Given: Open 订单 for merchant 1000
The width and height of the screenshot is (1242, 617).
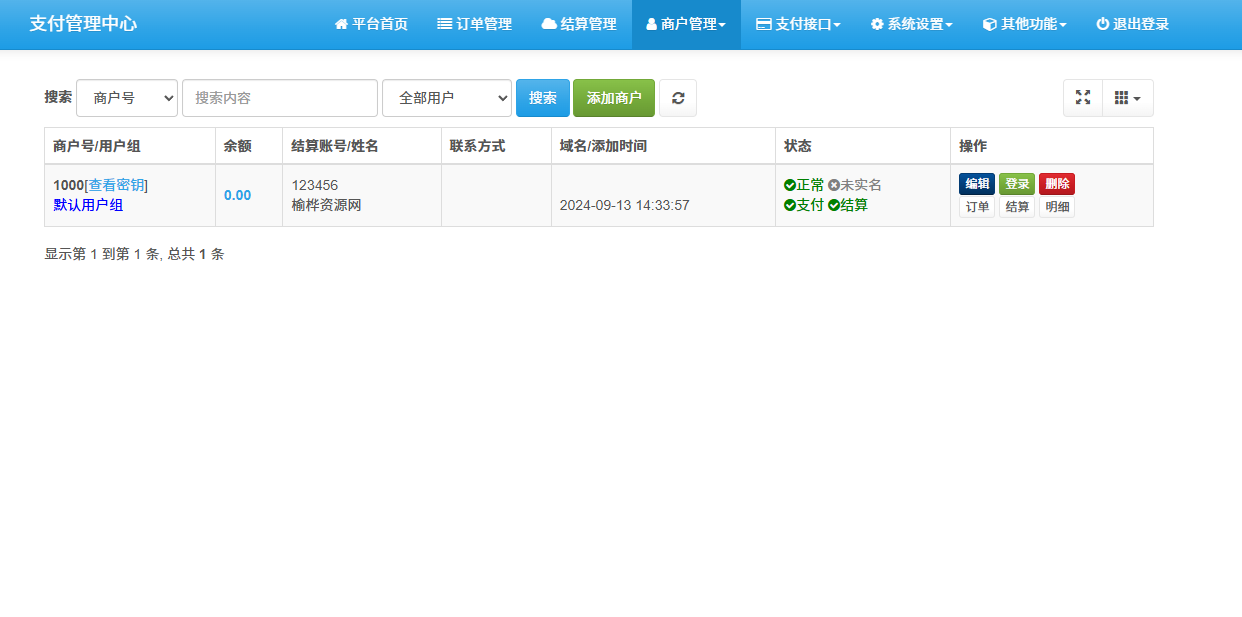Looking at the screenshot, I should point(977,207).
